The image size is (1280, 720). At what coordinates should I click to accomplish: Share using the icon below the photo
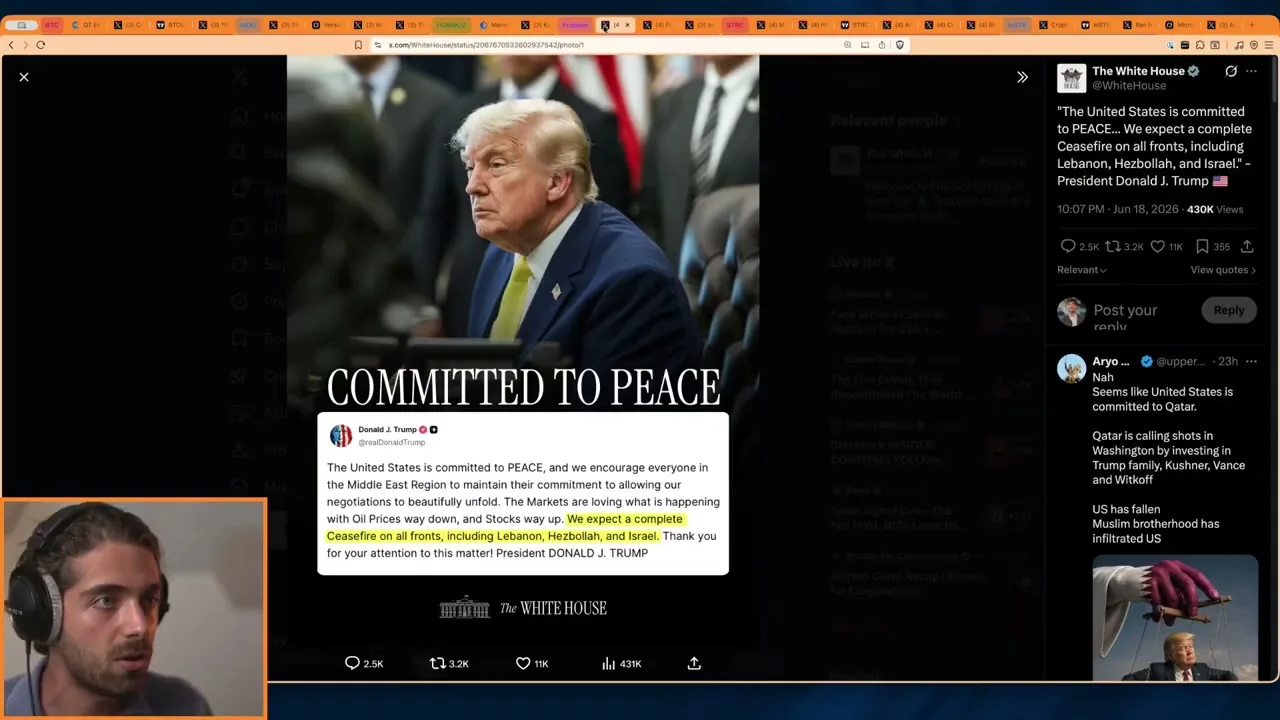[694, 663]
